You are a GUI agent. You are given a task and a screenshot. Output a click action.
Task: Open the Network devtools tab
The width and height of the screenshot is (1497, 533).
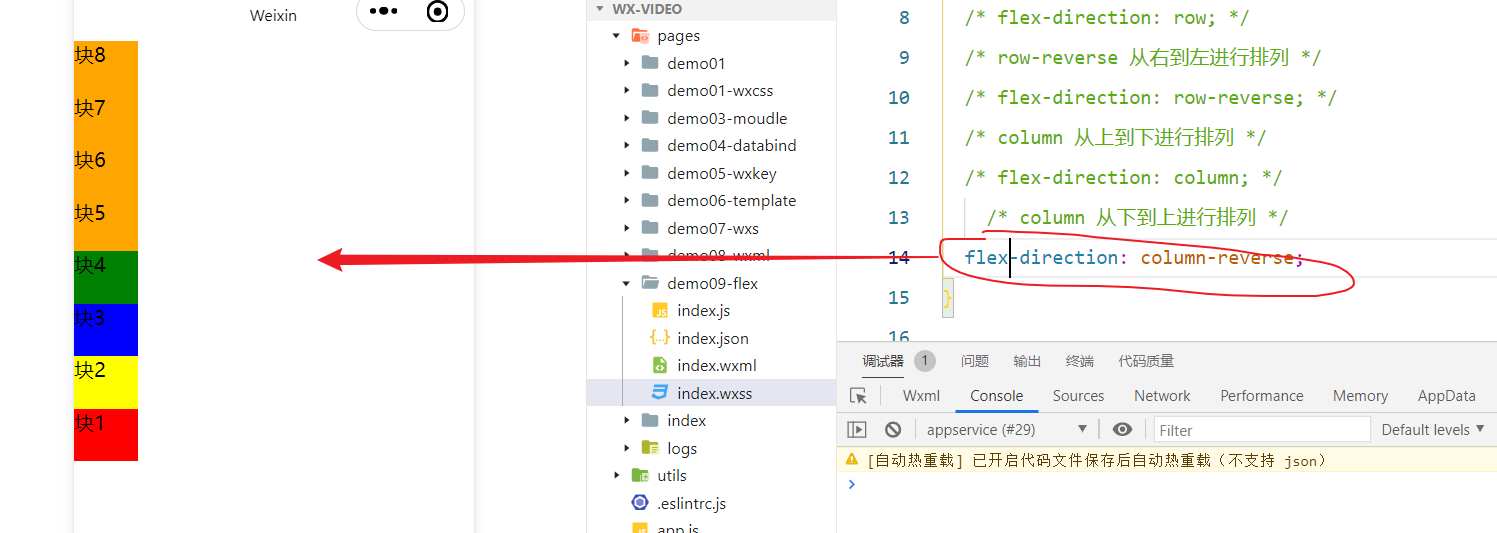click(1162, 396)
